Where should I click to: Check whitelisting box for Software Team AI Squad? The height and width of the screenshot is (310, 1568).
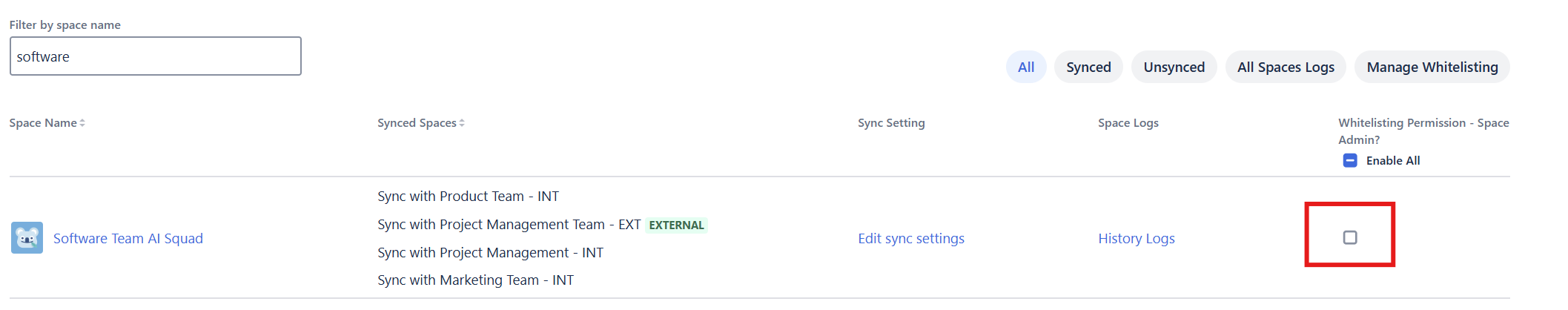(x=1350, y=237)
